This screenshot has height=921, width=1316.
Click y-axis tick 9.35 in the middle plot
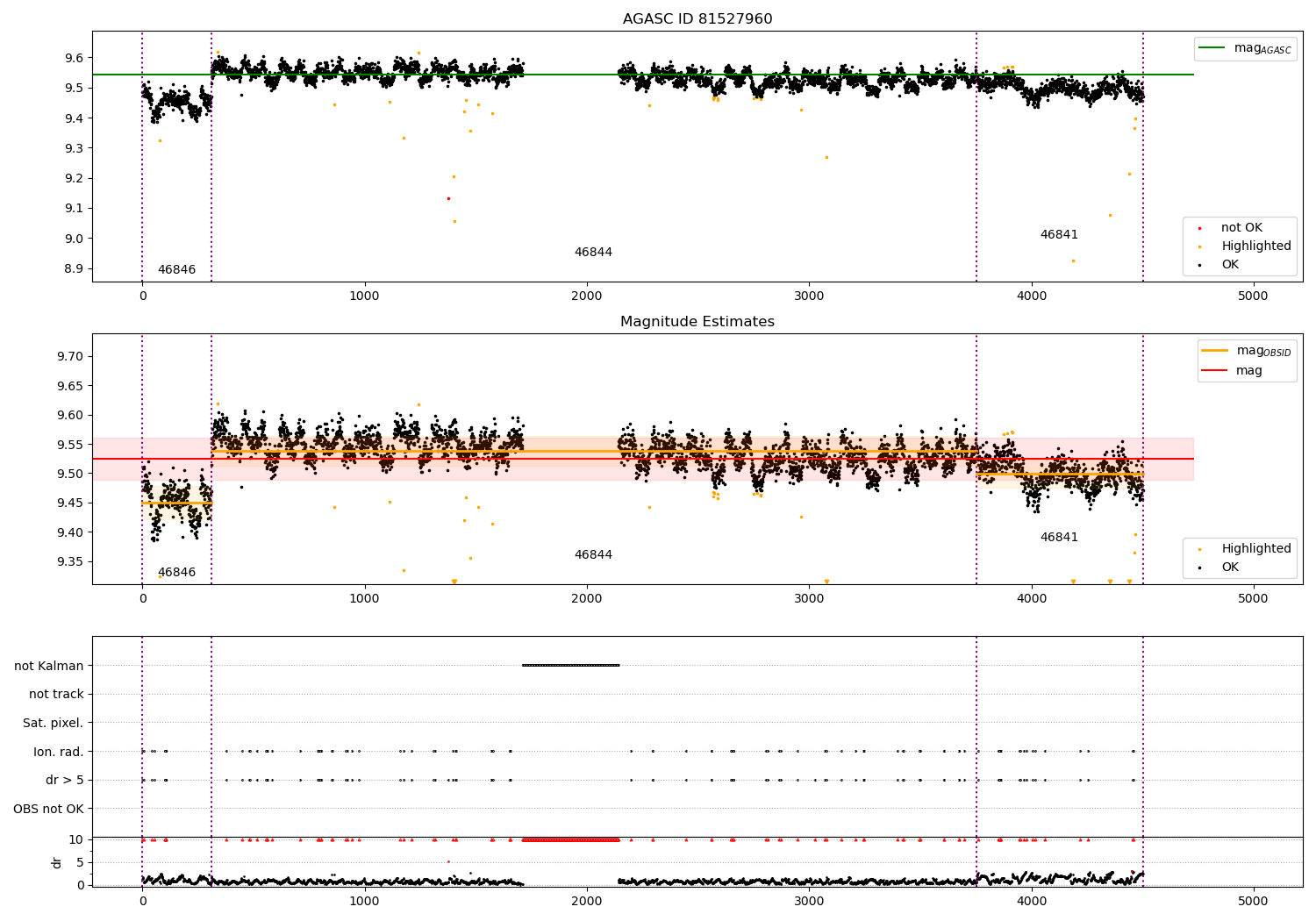70,562
